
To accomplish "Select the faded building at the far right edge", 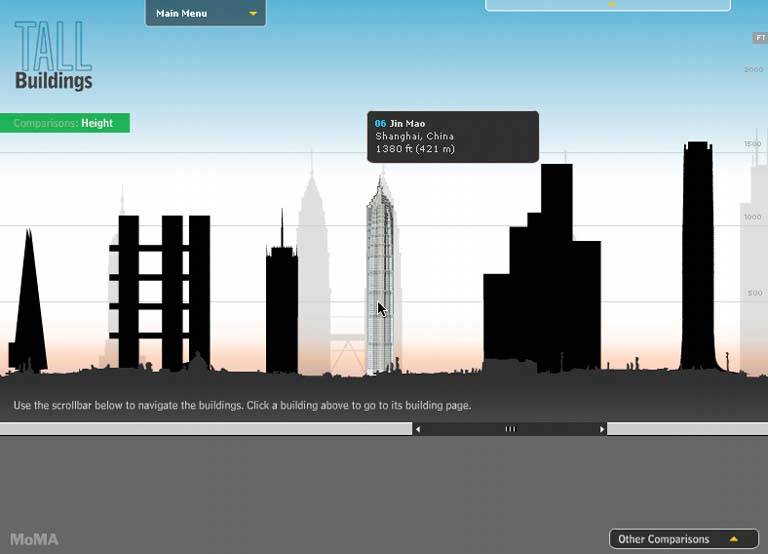I will pos(754,280).
